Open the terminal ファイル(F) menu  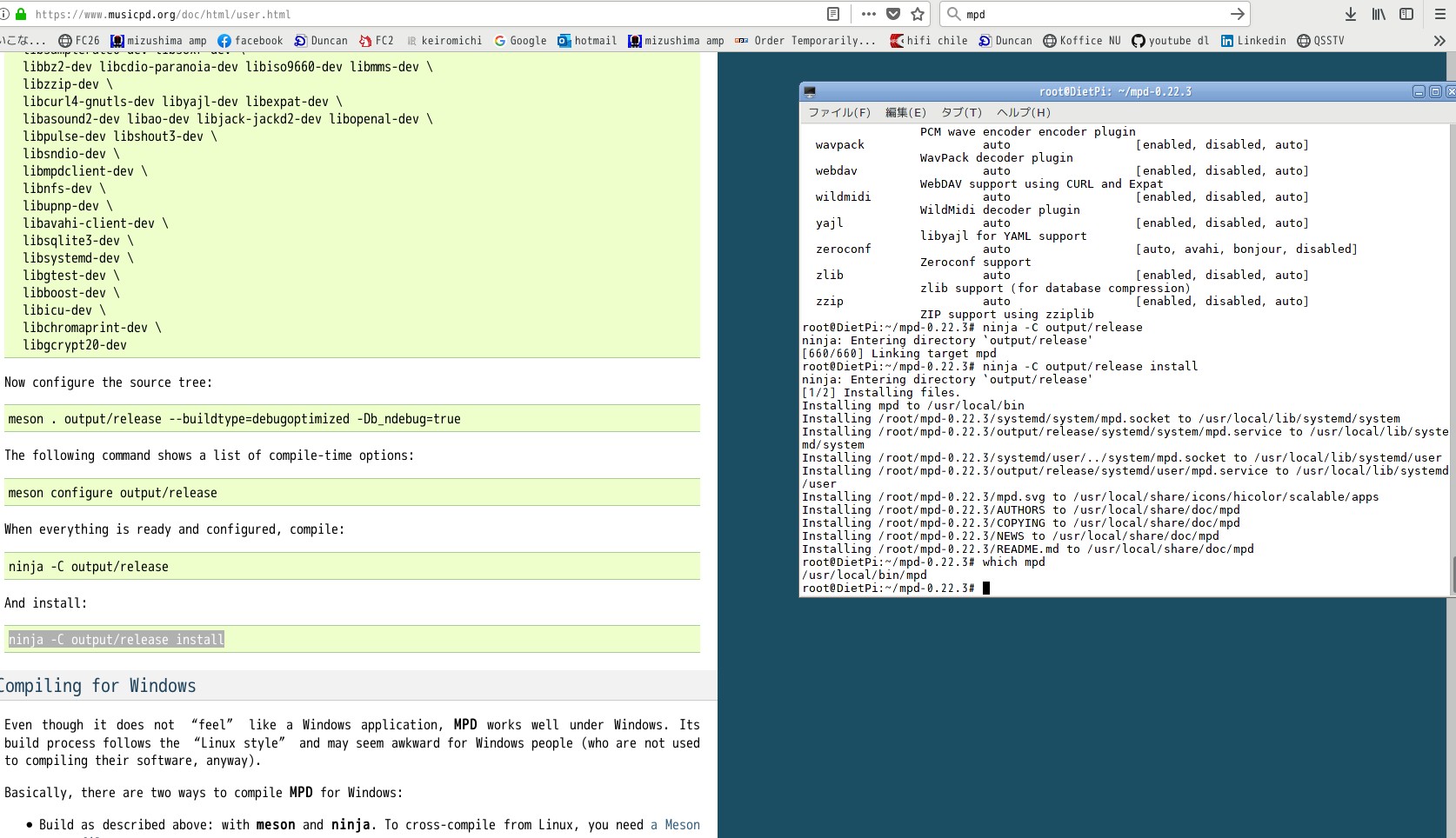pos(839,112)
